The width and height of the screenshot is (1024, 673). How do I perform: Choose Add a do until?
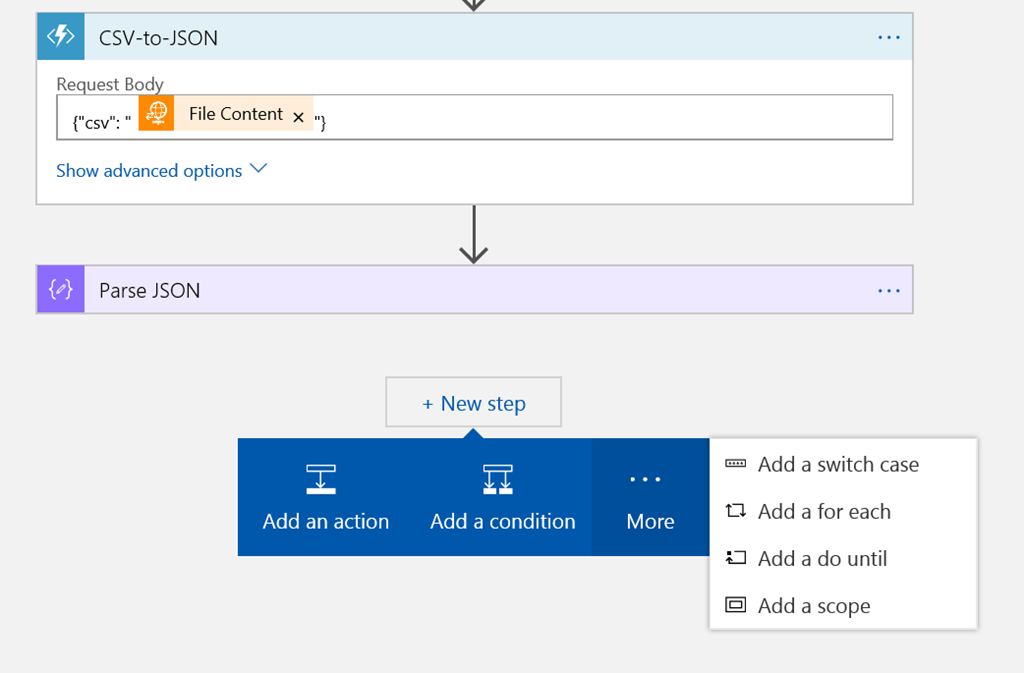(821, 558)
